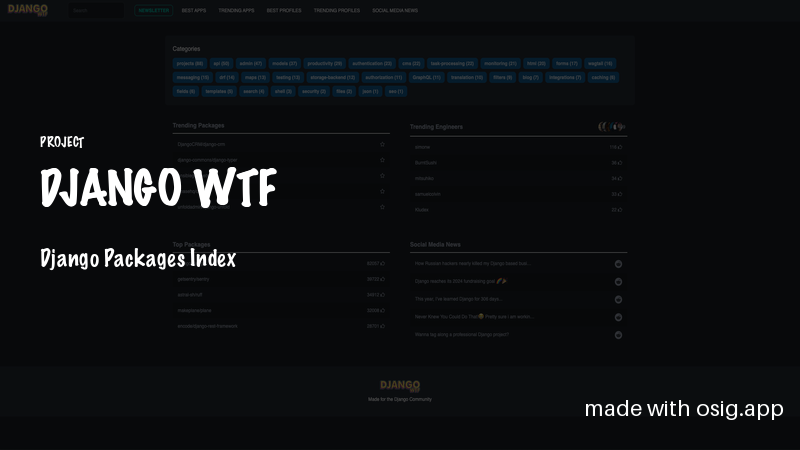Select the integrations (7) tag
800x450 pixels.
(x=565, y=78)
